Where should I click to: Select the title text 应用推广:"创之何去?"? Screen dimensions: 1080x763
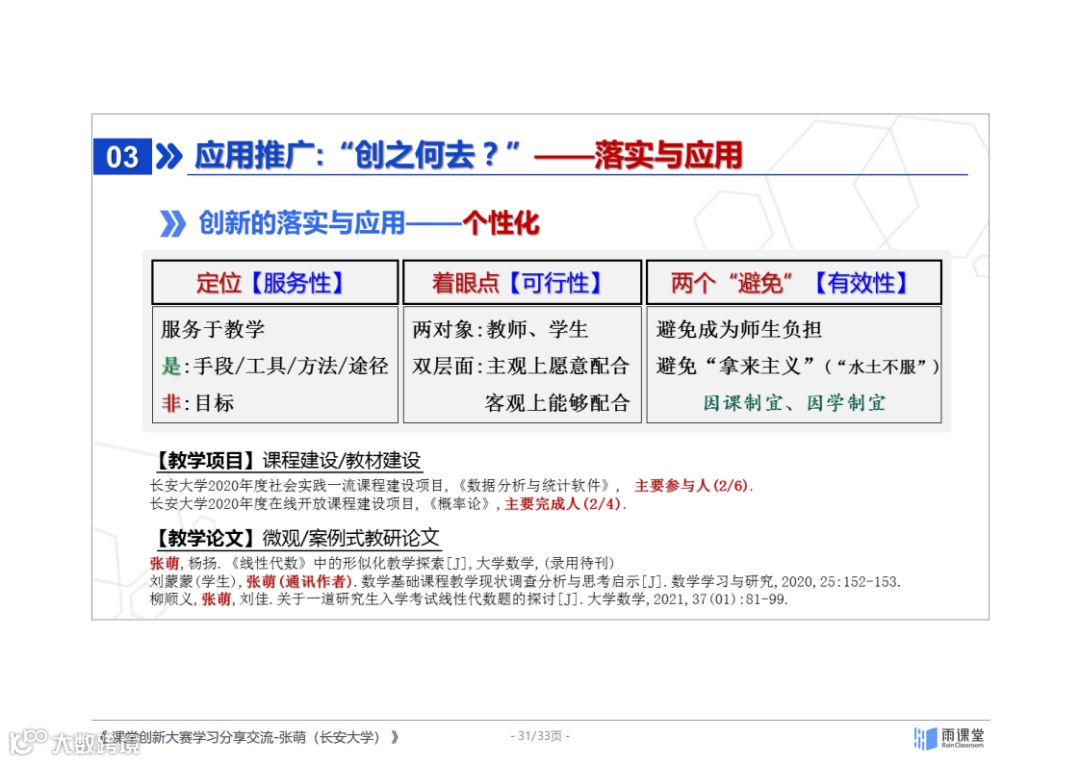(357, 155)
